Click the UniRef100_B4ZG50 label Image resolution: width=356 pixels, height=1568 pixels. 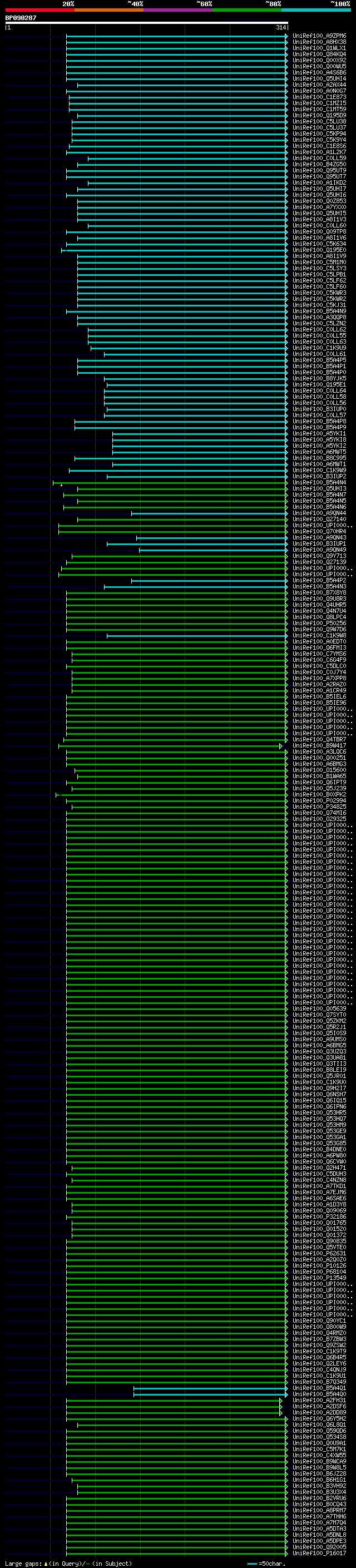coord(319,164)
